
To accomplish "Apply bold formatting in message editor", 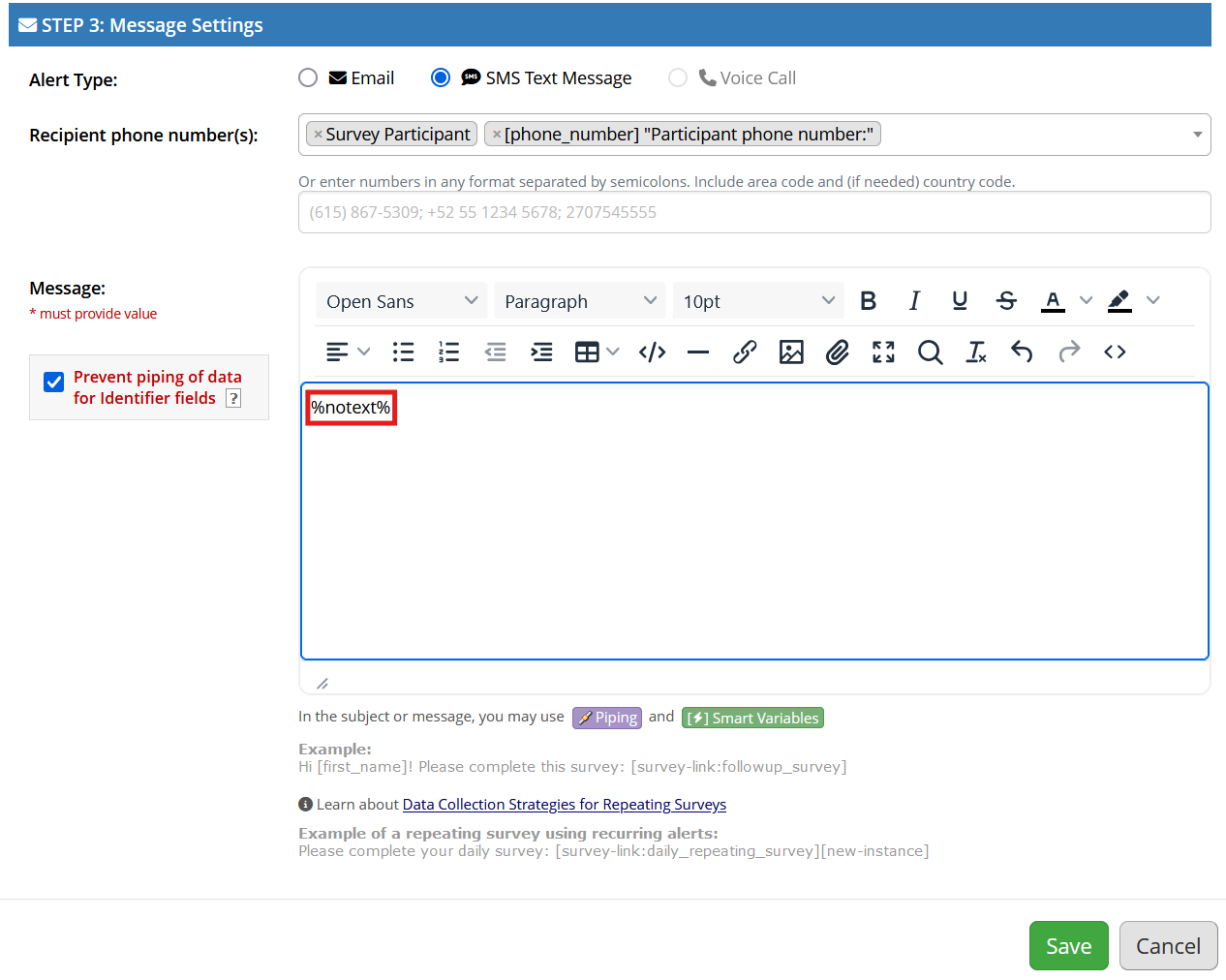I will pyautogui.click(x=869, y=301).
